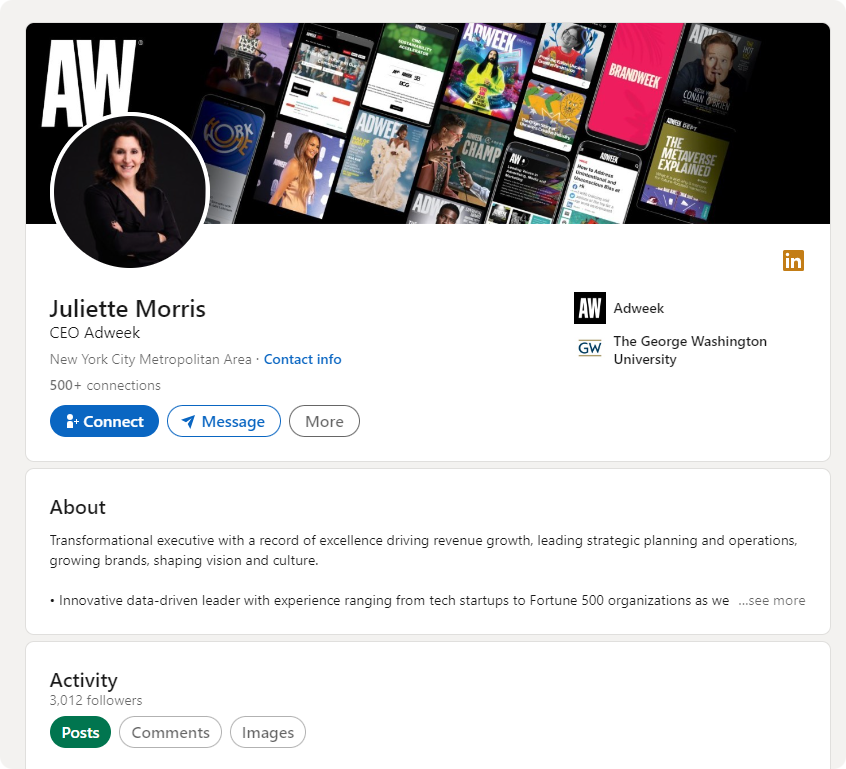This screenshot has width=846, height=769.
Task: Open The George Washington University link
Action: pos(690,350)
